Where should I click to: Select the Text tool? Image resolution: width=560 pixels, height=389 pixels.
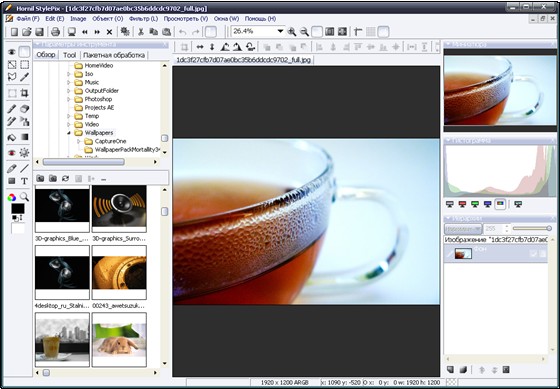(24, 181)
